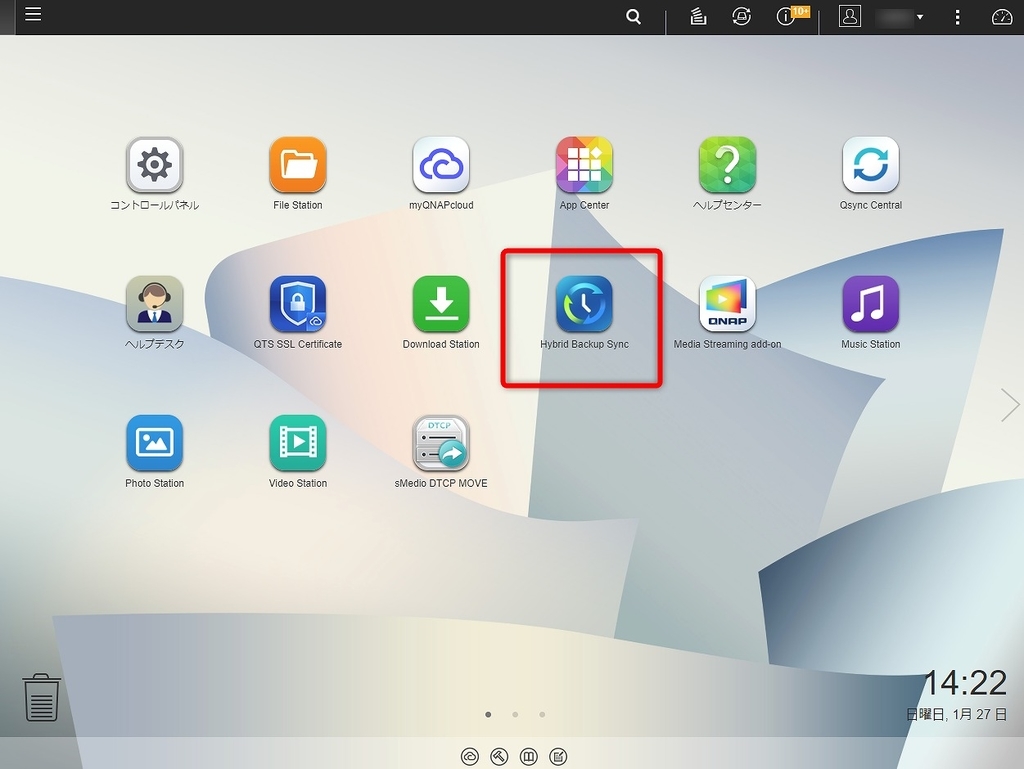
Task: Open the more options three-dot menu
Action: (957, 17)
